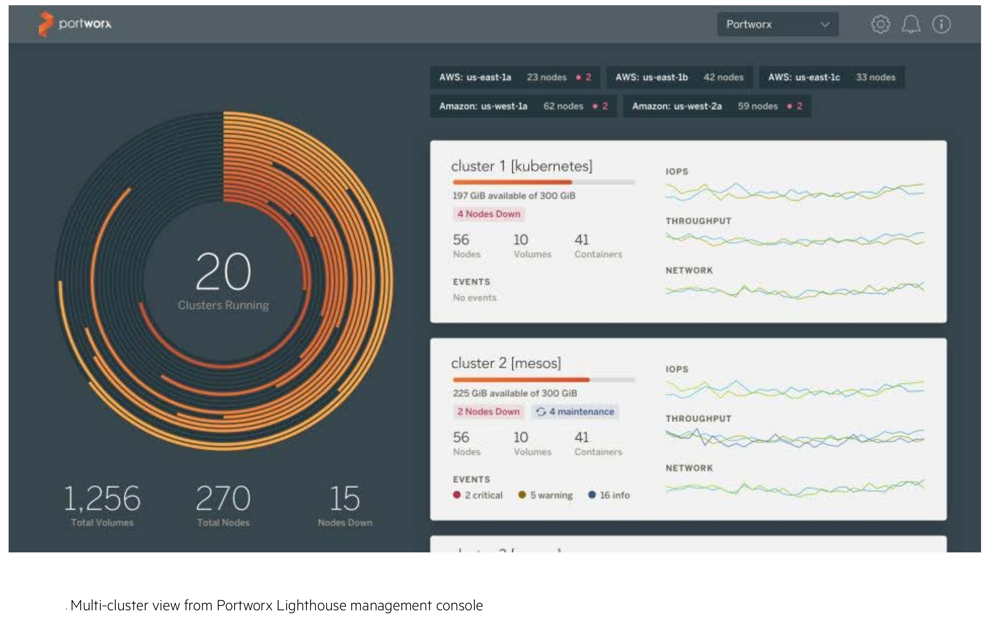Viewport: 999px width, 623px height.
Task: Click "197 GiB available of 300 GiB"
Action: pos(514,196)
